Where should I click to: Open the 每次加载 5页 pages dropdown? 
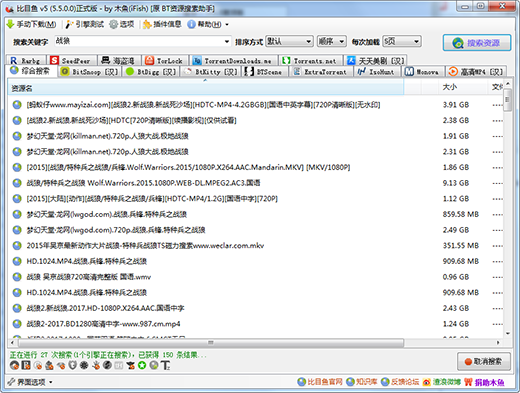(402, 41)
